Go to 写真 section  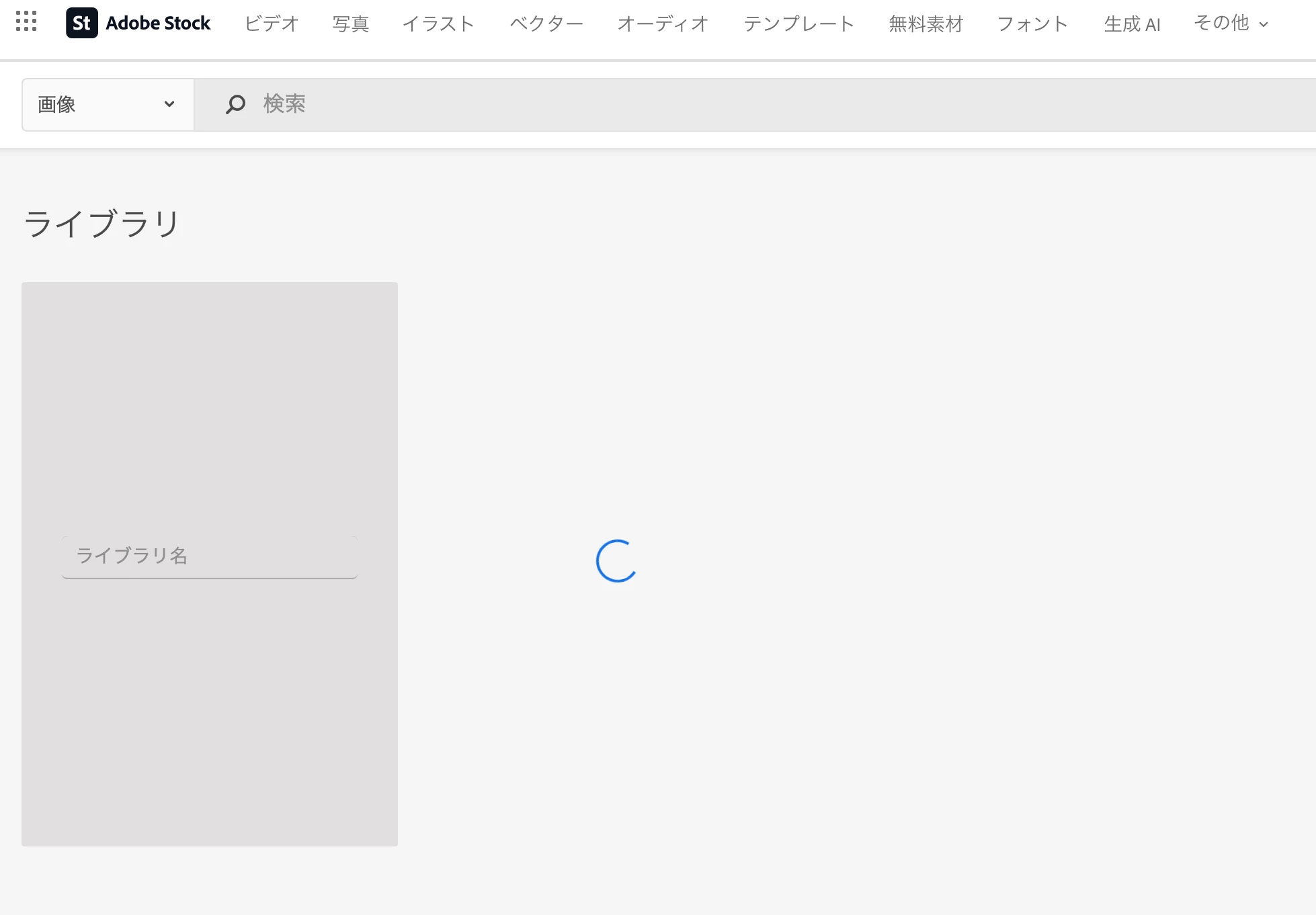click(350, 24)
